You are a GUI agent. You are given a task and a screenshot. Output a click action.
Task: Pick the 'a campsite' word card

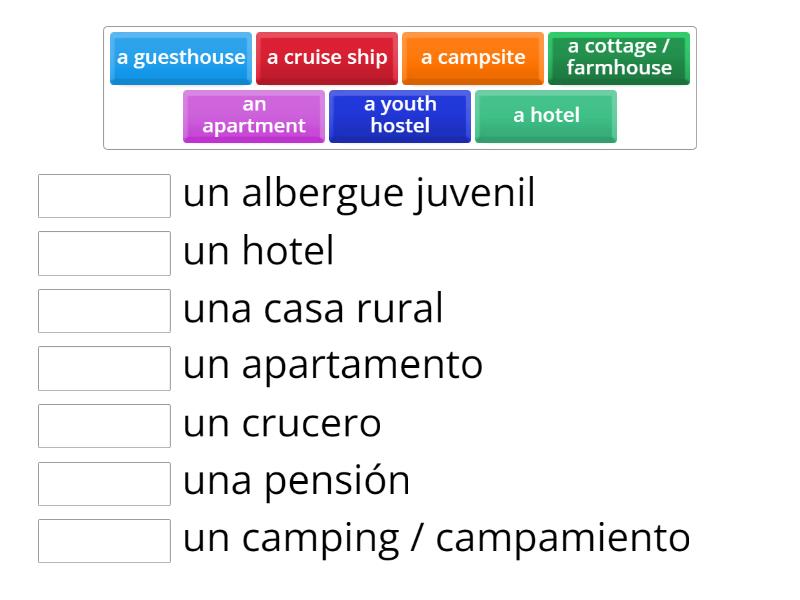[472, 58]
